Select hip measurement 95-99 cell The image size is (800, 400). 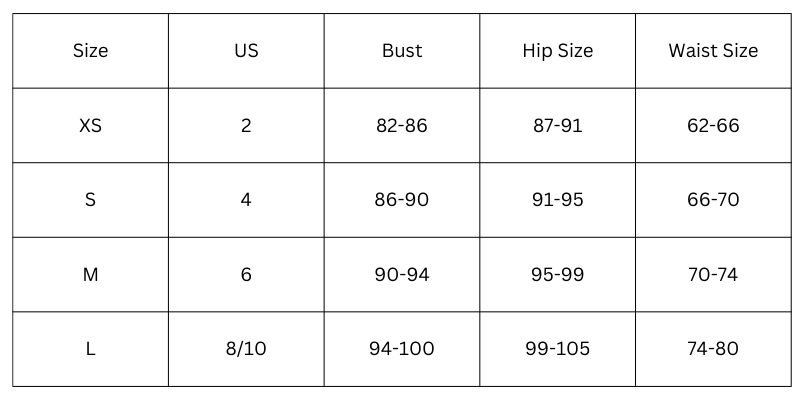coord(558,275)
